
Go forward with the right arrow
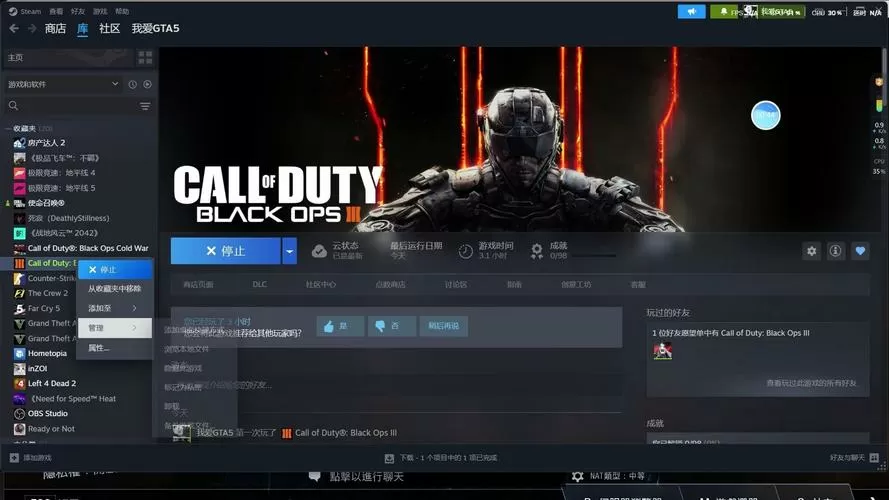tap(32, 28)
